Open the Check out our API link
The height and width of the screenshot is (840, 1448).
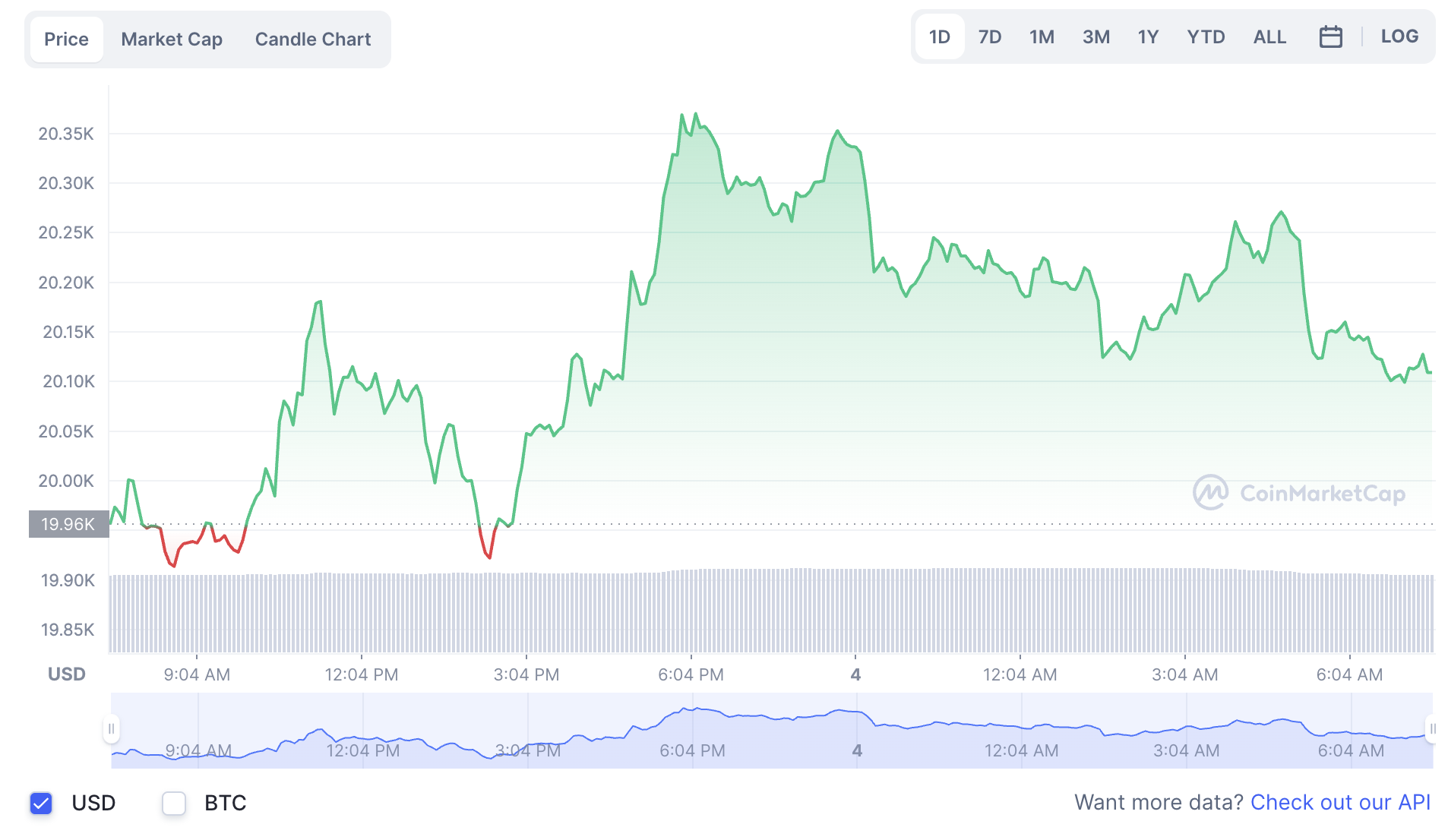[x=1340, y=802]
